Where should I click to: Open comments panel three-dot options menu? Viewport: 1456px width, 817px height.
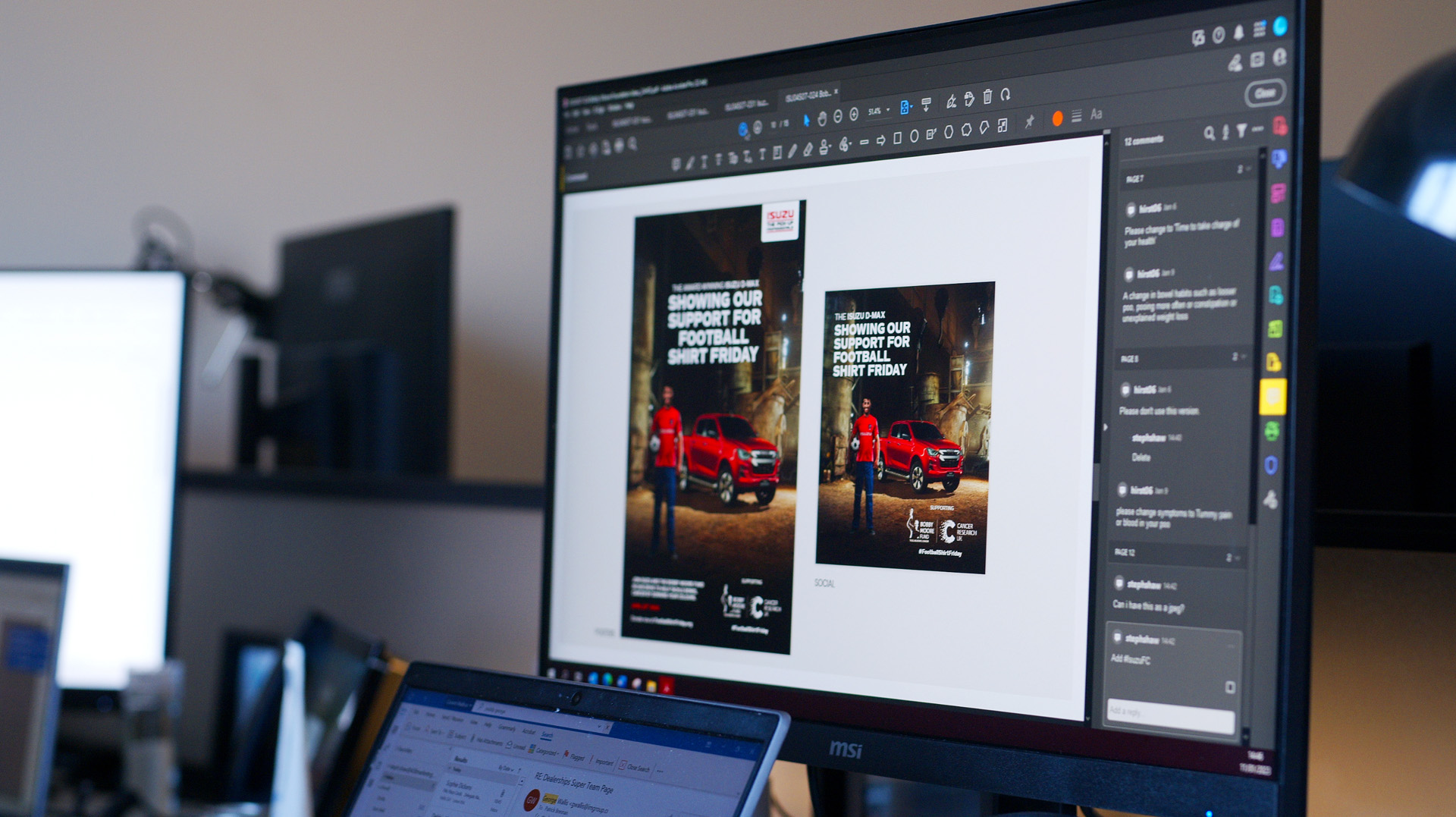click(1258, 129)
